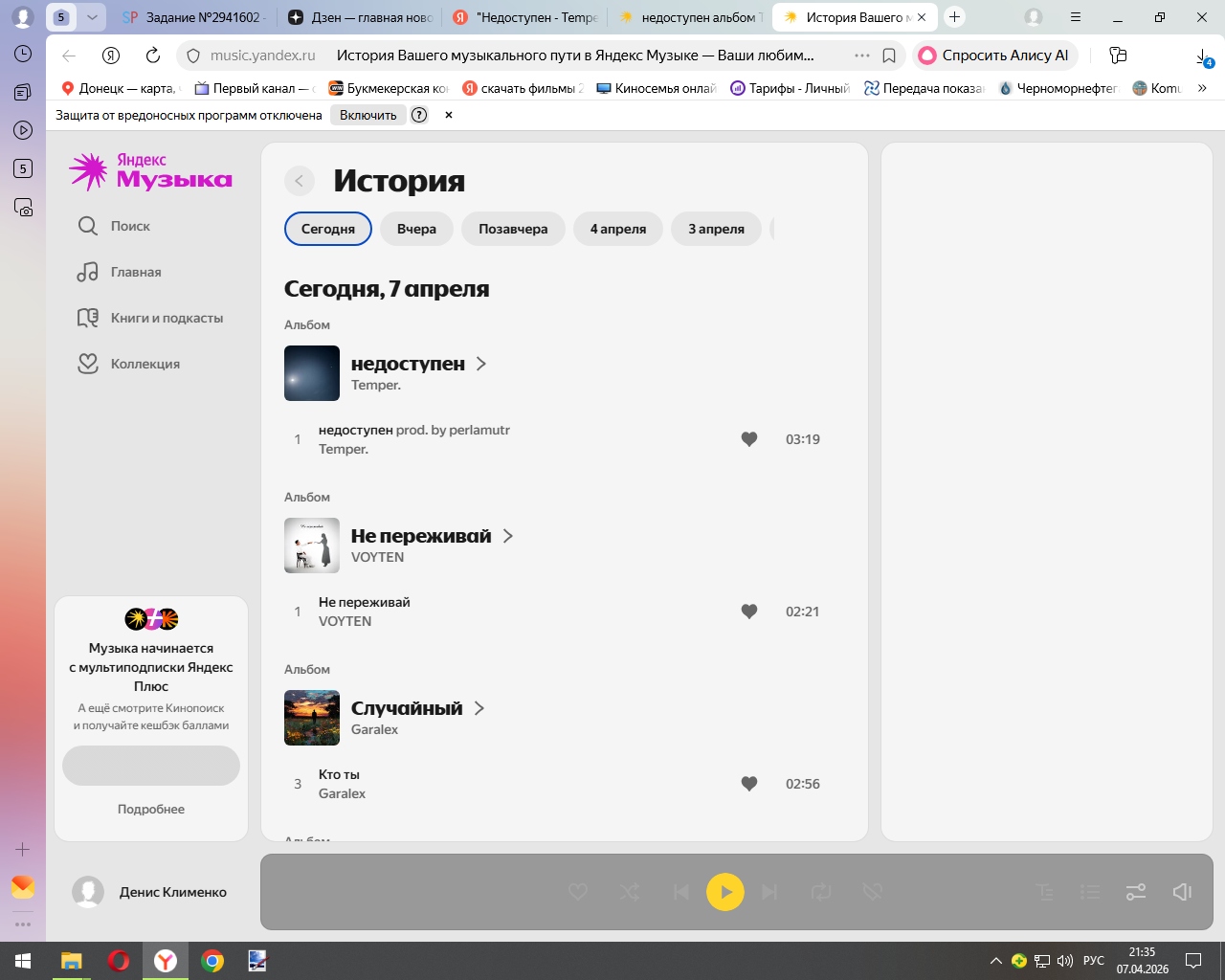This screenshot has width=1225, height=980.
Task: Start playback with yellow play button
Action: point(725,892)
